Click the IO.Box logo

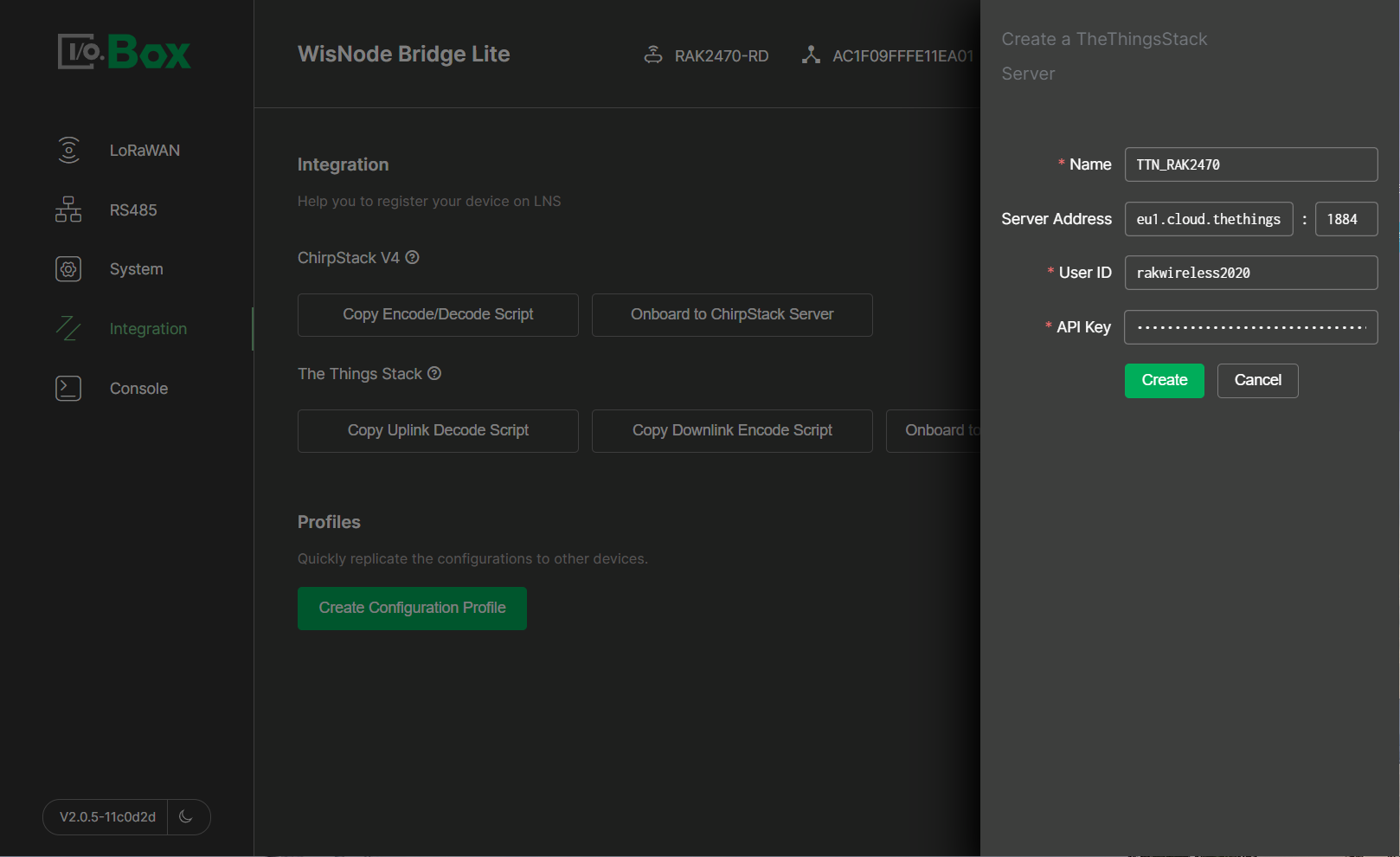pyautogui.click(x=125, y=52)
